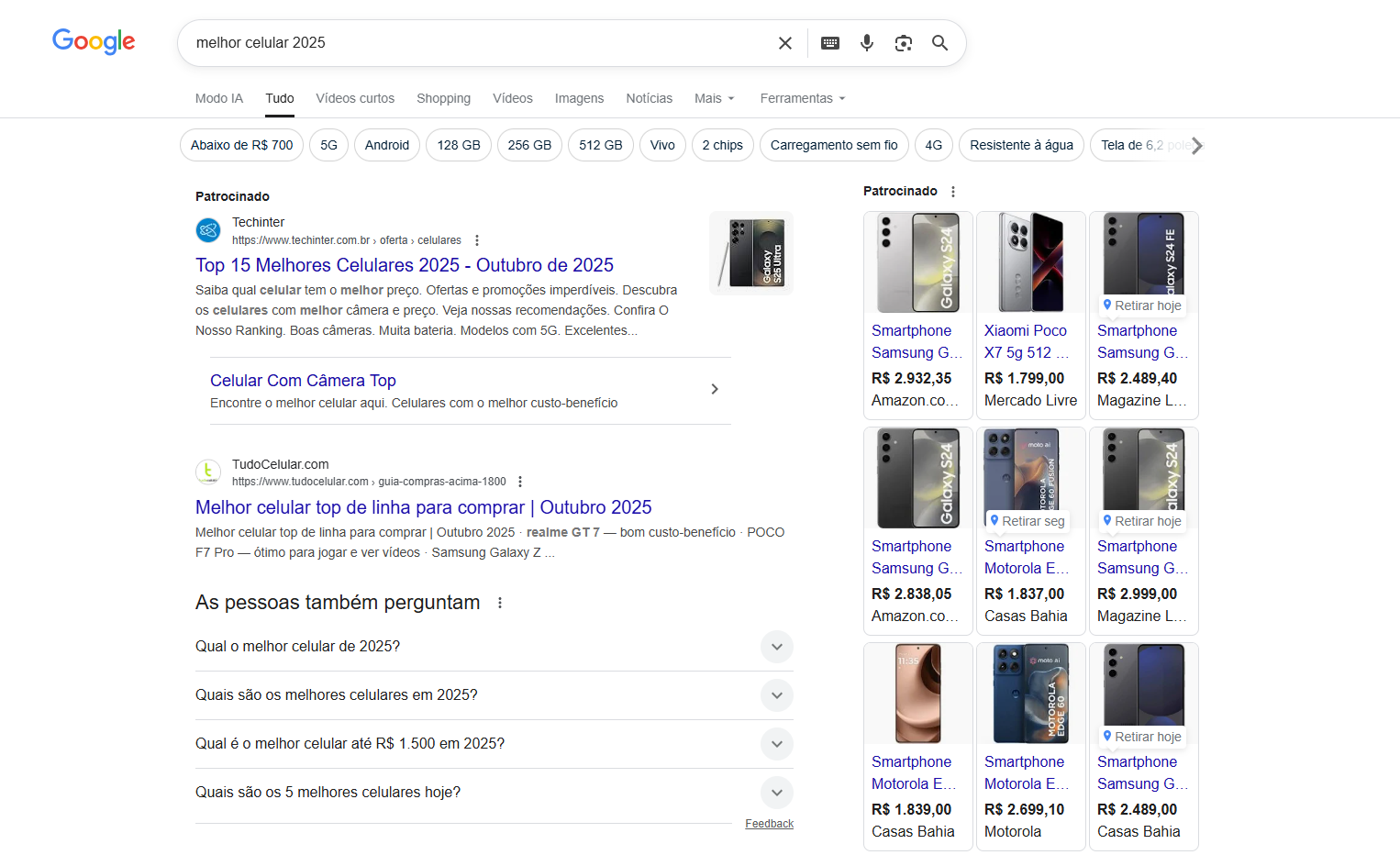Enable the 256 GB filter chip

click(x=529, y=145)
